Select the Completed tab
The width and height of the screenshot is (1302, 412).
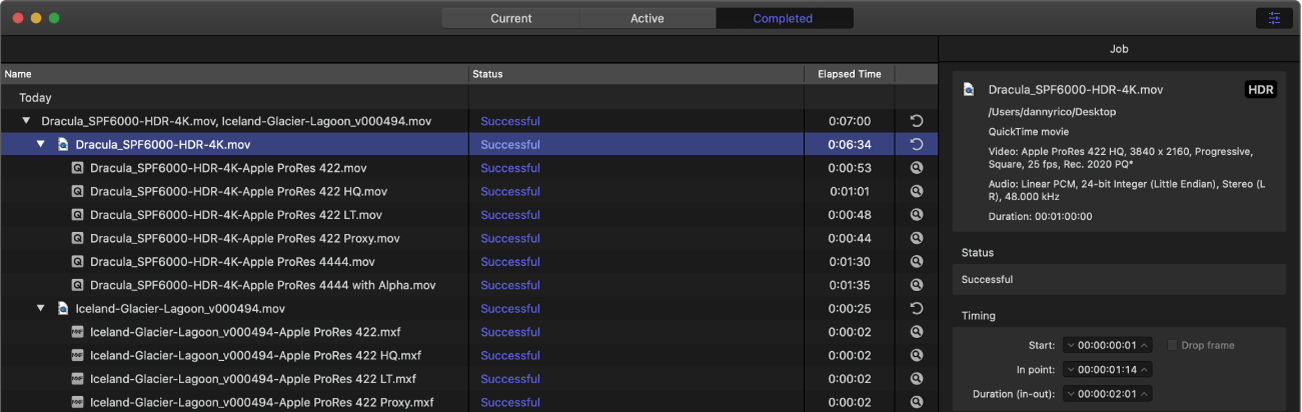click(x=783, y=18)
